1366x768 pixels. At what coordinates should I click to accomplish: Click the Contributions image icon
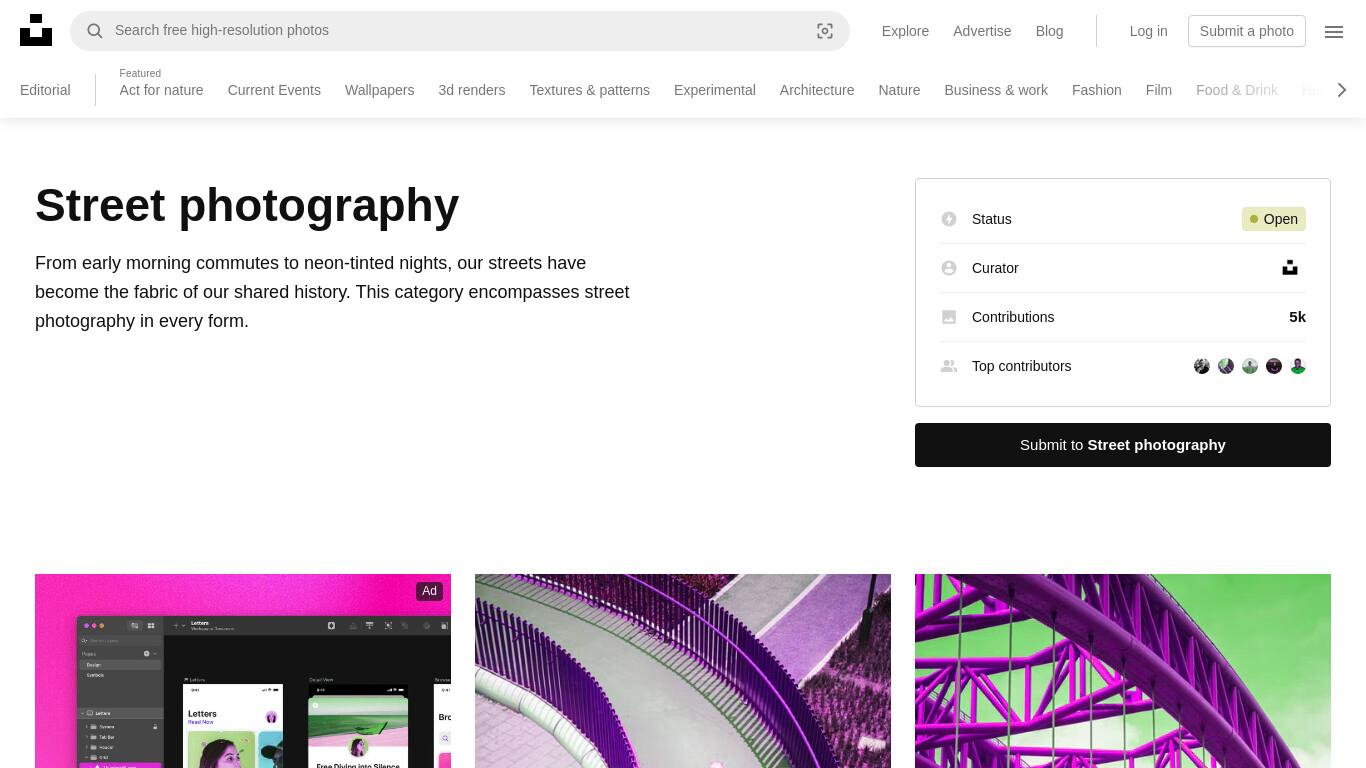949,317
